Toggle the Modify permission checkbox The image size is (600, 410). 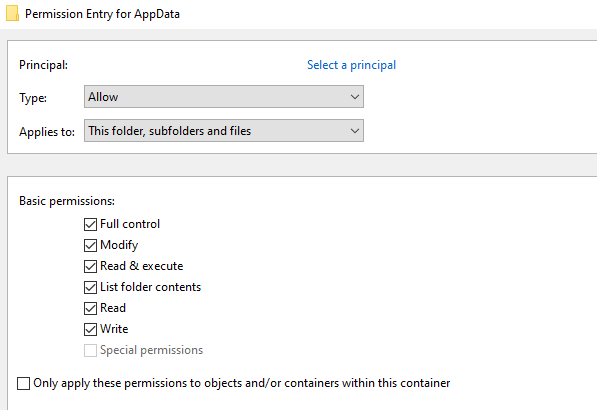click(x=91, y=245)
